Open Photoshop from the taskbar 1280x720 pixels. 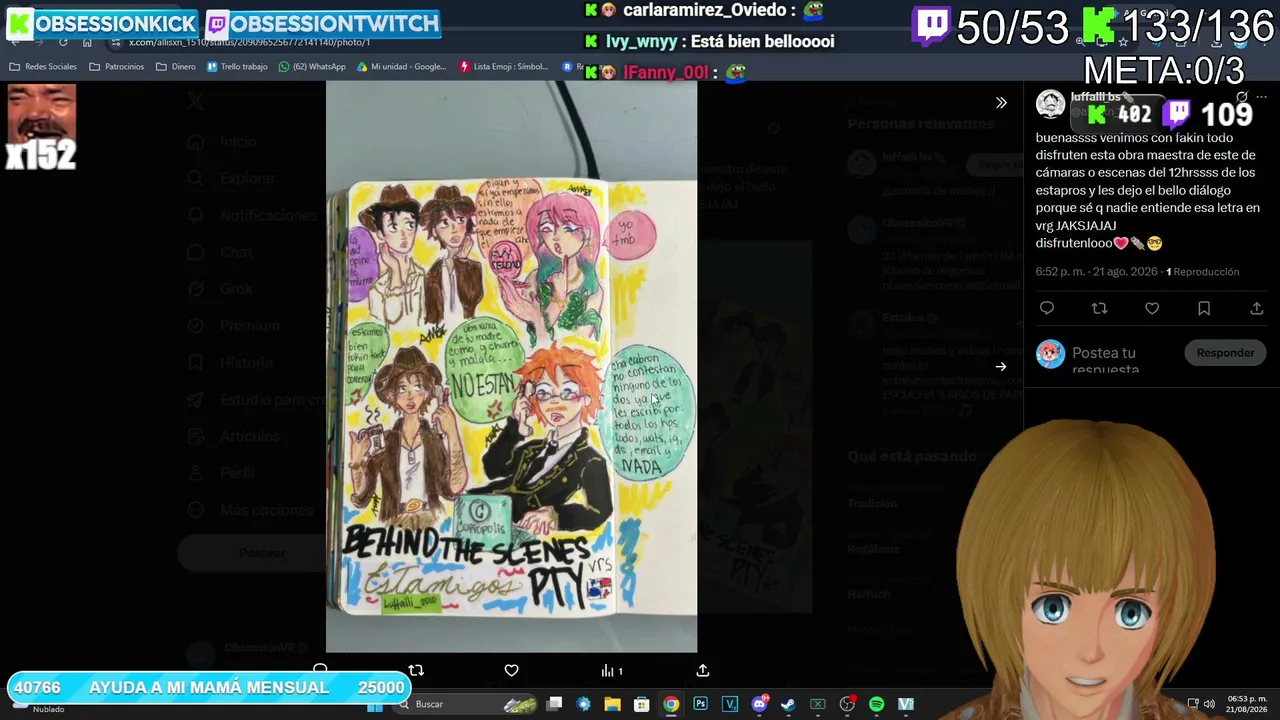[700, 704]
